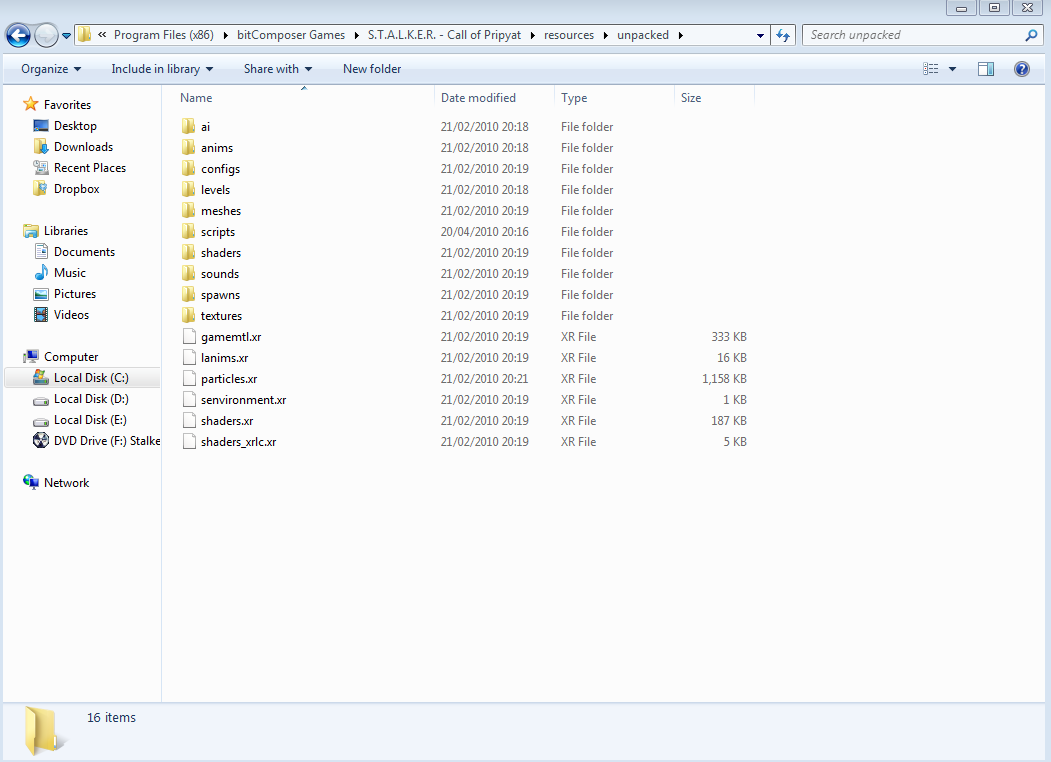The width and height of the screenshot is (1051, 762).
Task: Sort by Date modified column
Action: [479, 98]
